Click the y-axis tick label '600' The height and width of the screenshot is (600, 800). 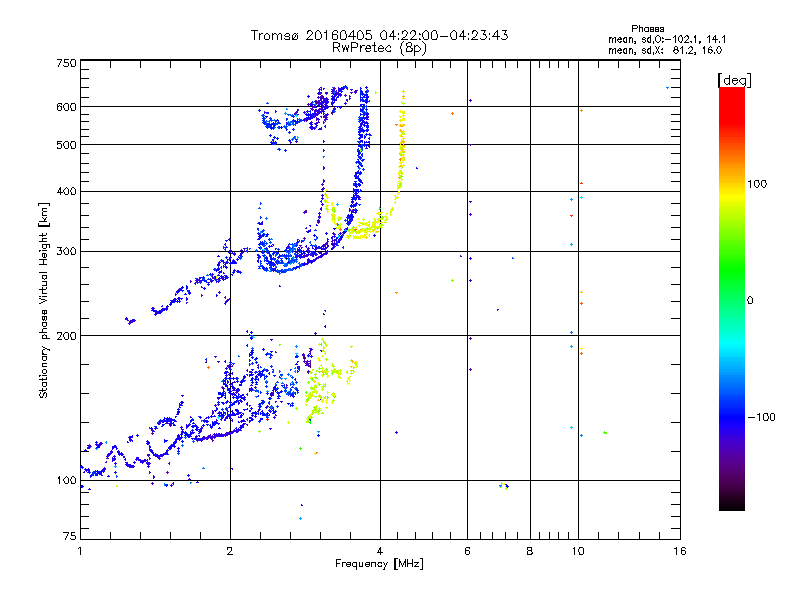point(66,107)
